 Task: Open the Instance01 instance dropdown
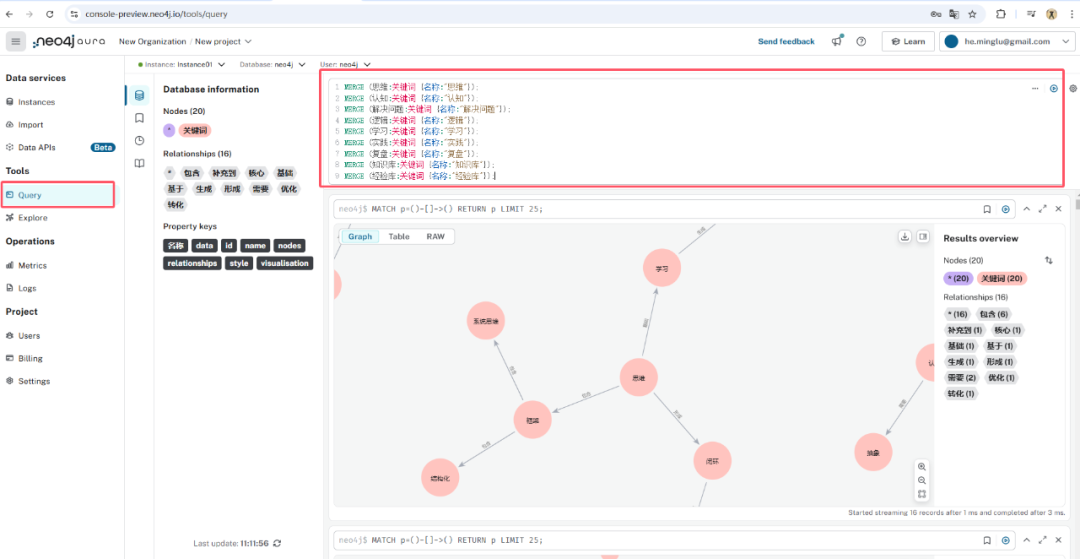pos(182,64)
